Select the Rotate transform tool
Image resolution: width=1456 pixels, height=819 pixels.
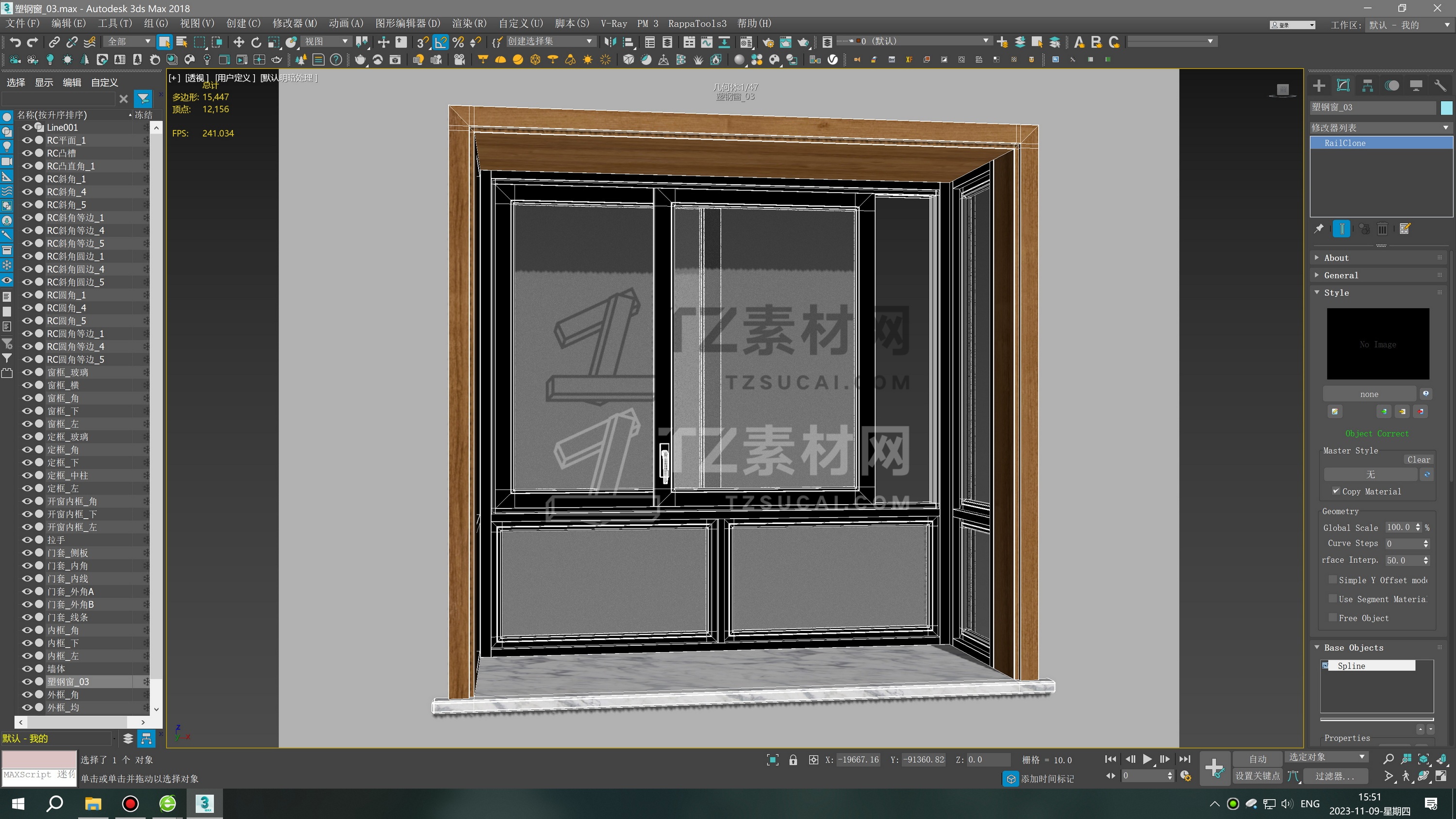tap(256, 42)
